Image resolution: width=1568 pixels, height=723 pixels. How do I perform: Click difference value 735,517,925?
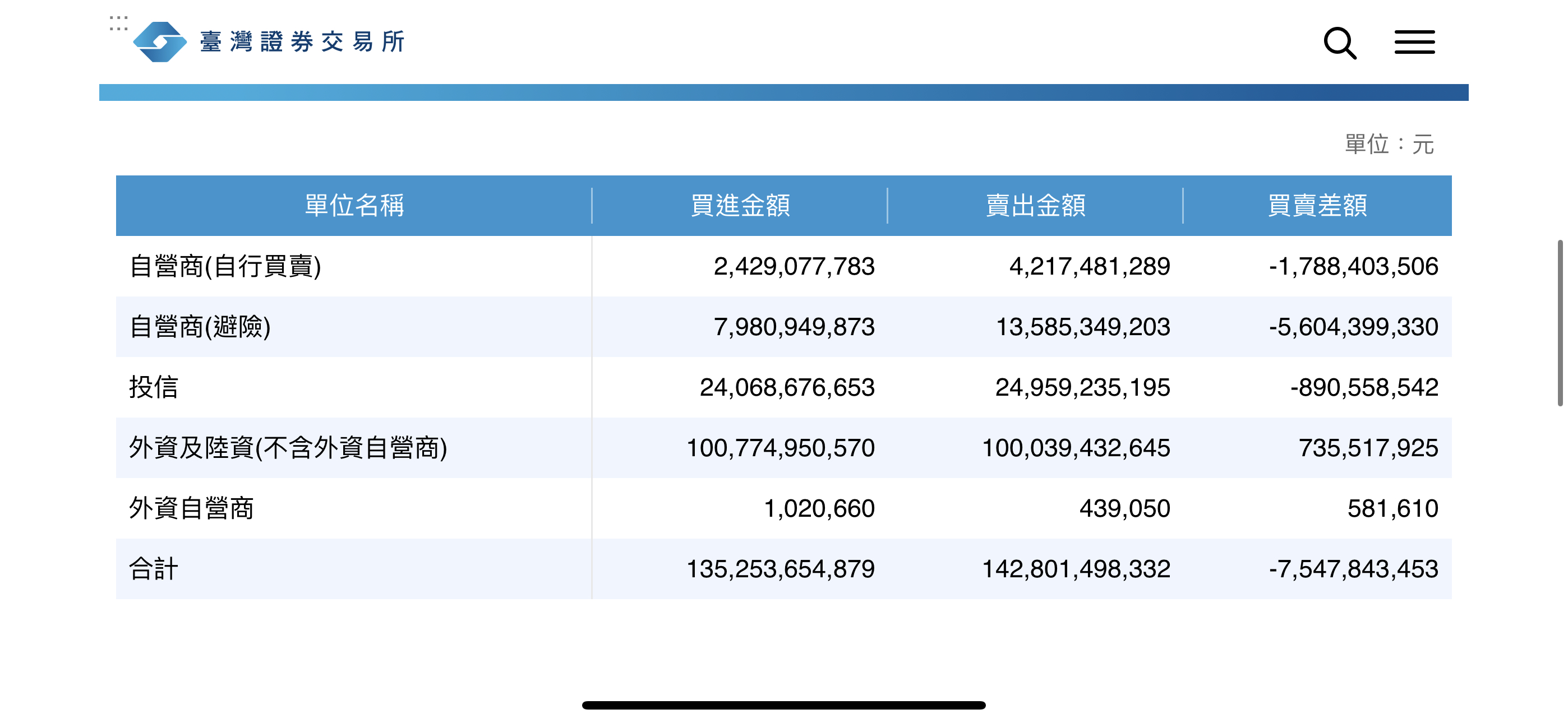1368,448
